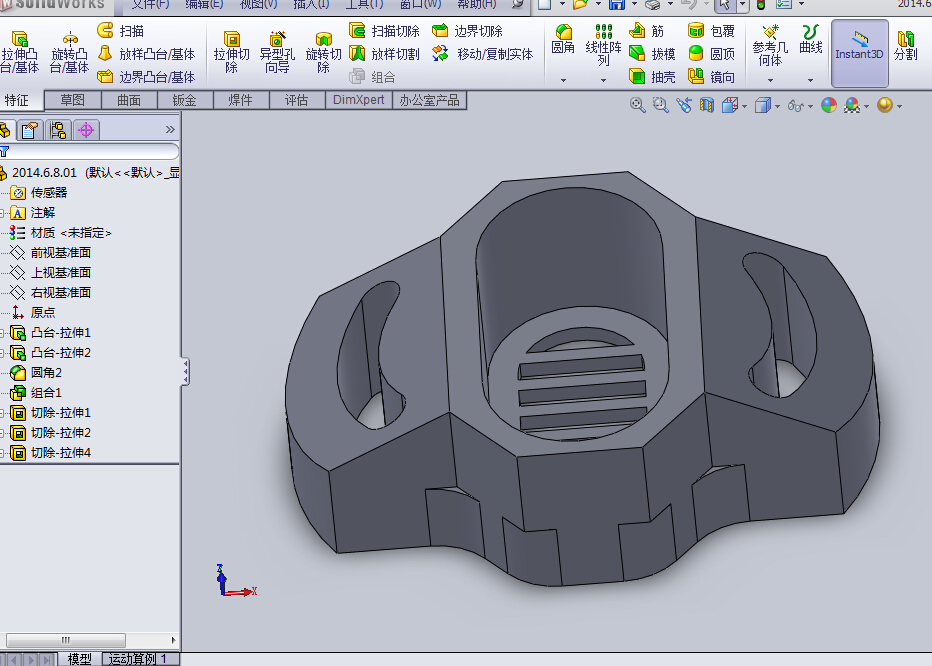Switch to the 钣金 sheet metal tab

(184, 100)
